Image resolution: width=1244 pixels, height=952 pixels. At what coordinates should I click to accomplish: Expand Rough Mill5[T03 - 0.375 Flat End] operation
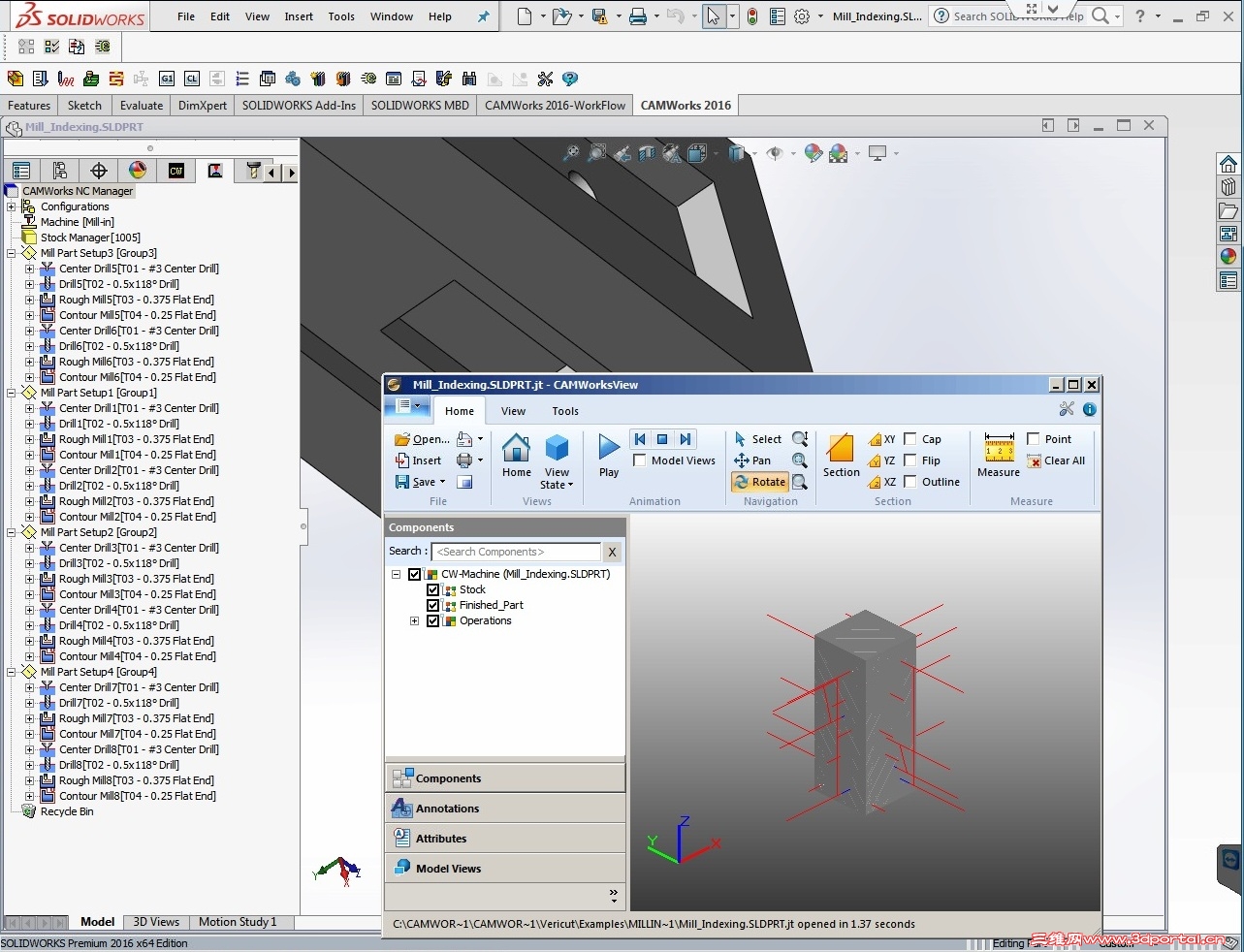pos(30,300)
